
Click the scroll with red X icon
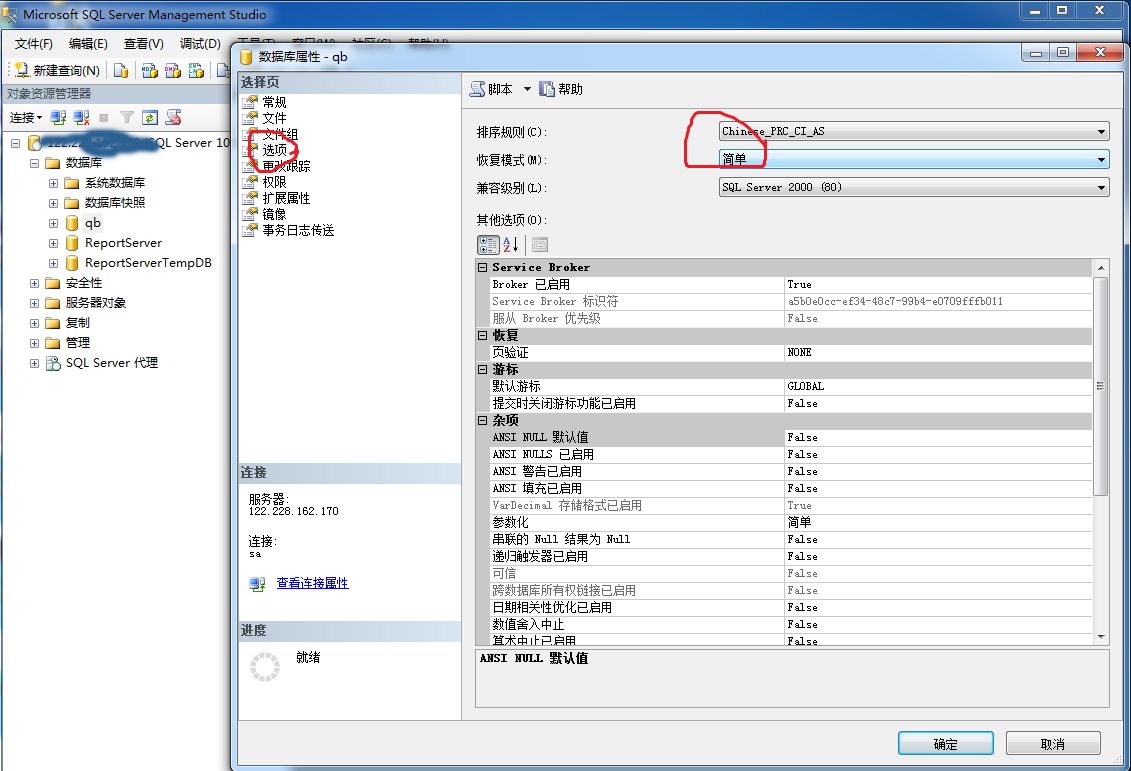tap(173, 118)
